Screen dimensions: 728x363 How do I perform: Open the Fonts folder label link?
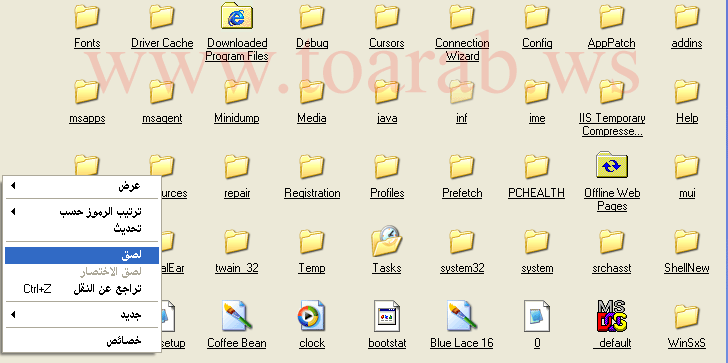[87, 43]
